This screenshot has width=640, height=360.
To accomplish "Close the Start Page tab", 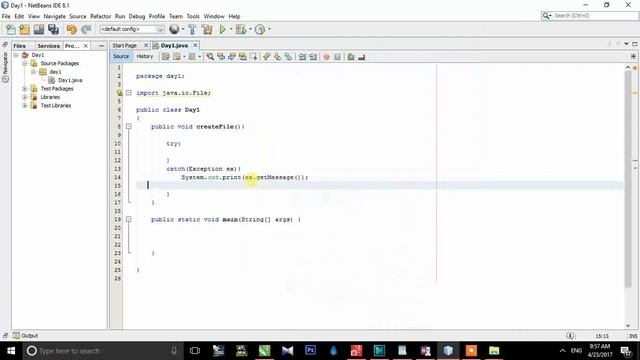I will [x=146, y=45].
